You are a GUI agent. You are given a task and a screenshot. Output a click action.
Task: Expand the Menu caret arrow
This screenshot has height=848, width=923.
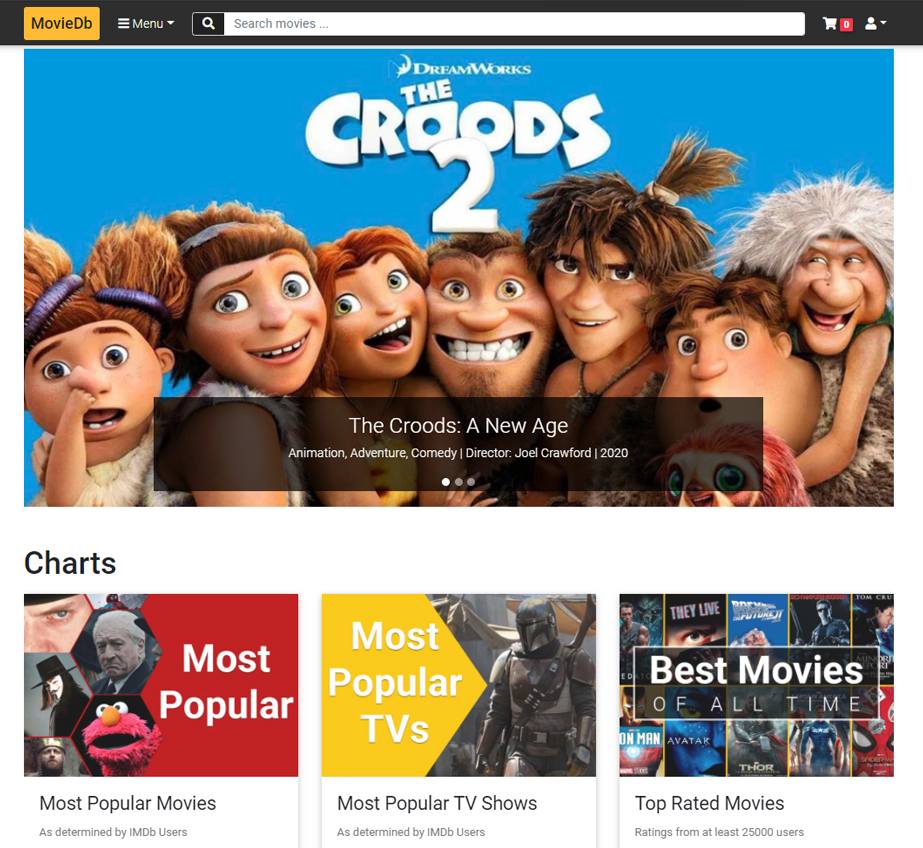(171, 24)
